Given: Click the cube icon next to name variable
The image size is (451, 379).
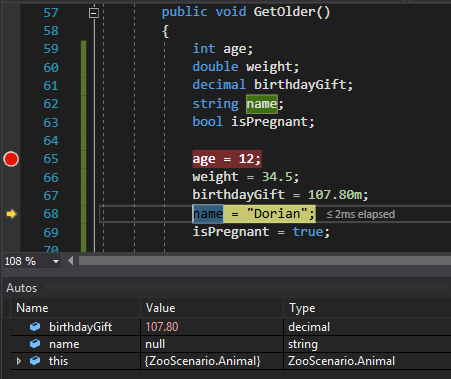Looking at the screenshot, I should click(x=35, y=344).
